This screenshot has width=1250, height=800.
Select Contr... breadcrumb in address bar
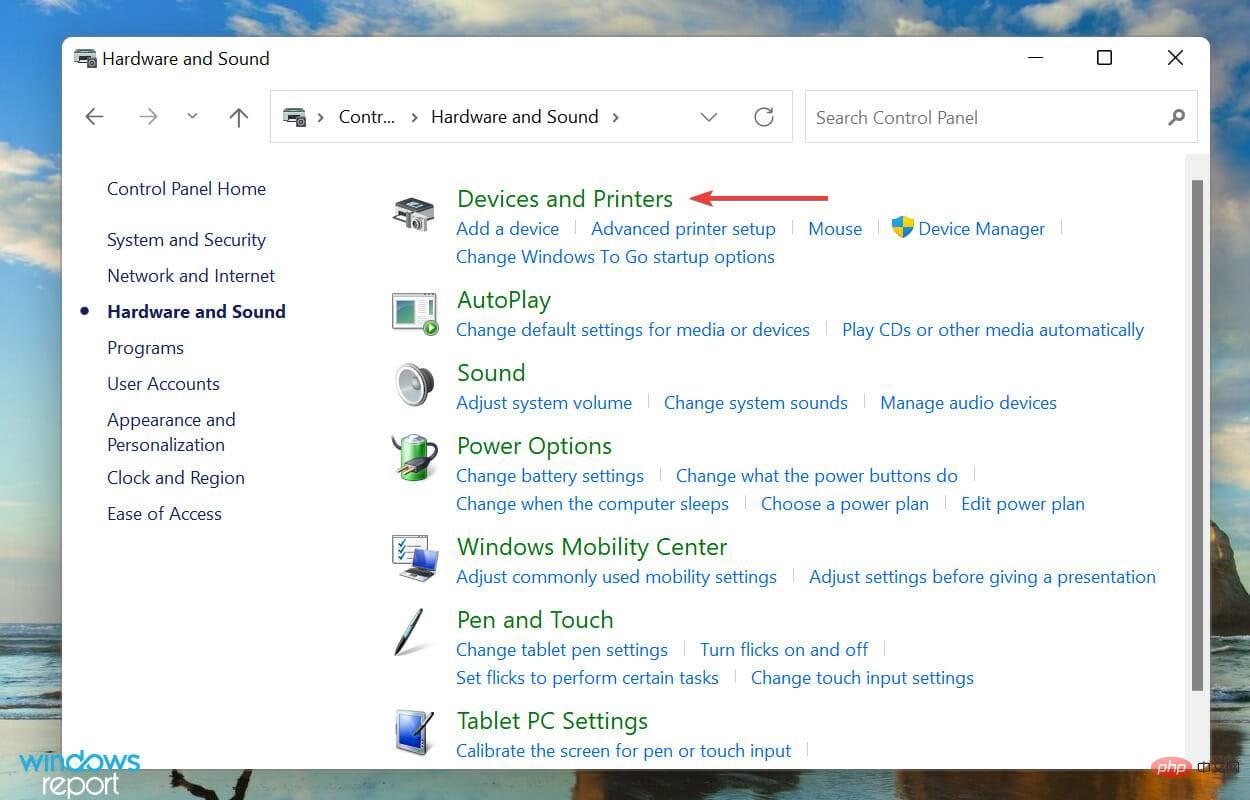pyautogui.click(x=367, y=117)
